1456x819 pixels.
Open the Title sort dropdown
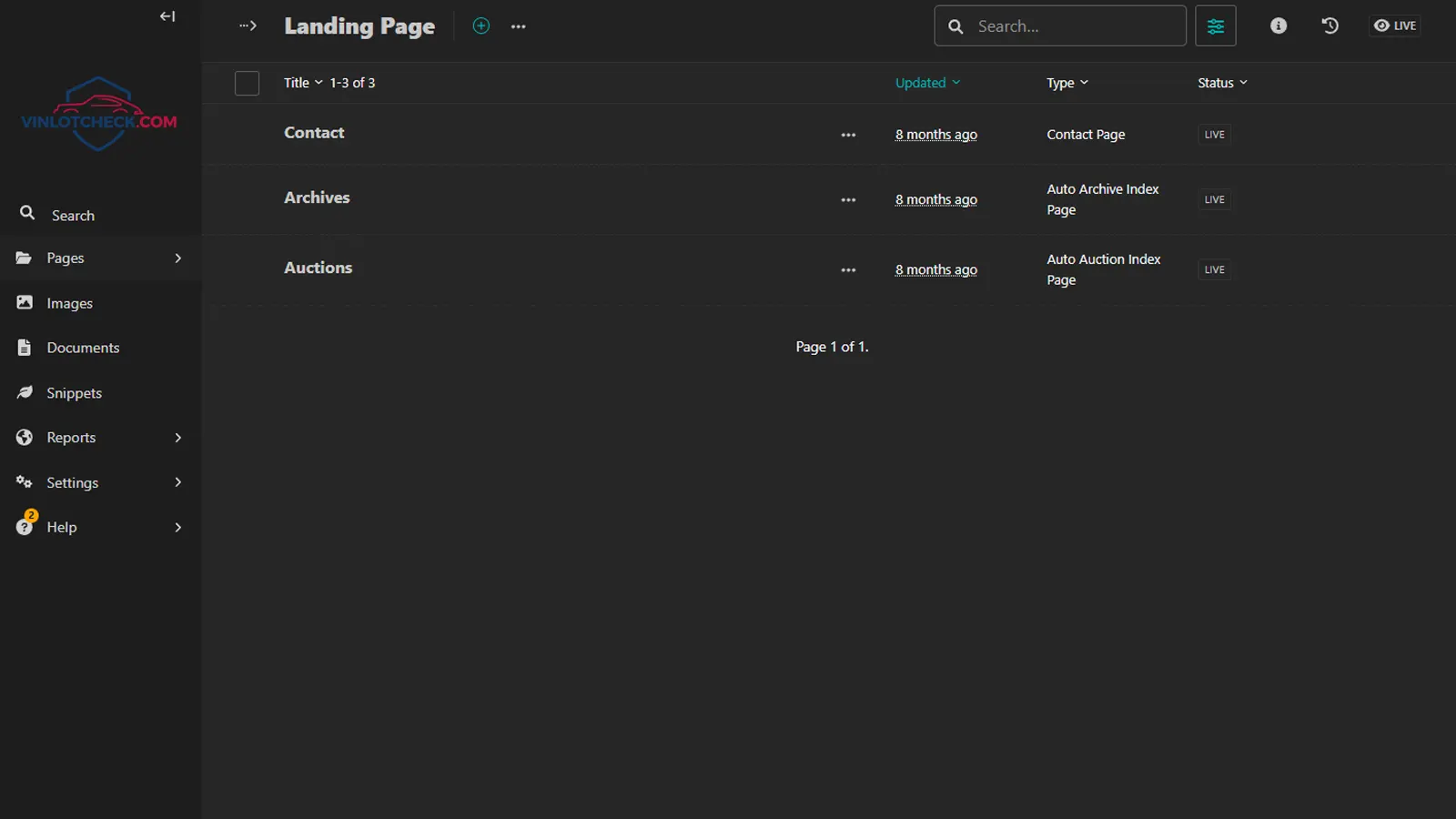[301, 82]
